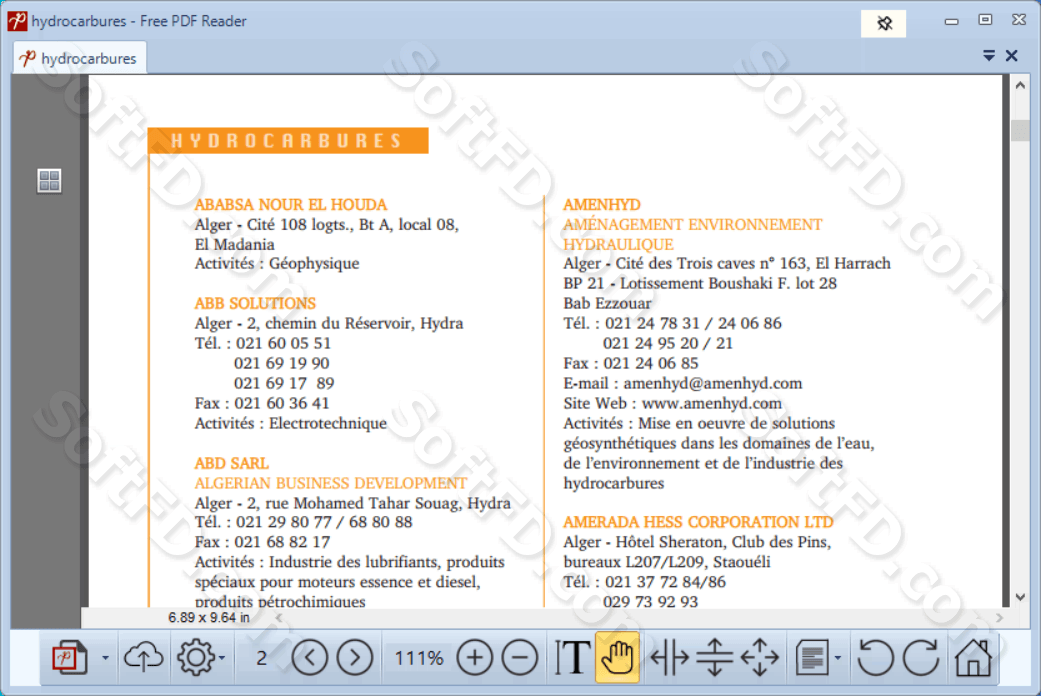
Task: Click the page size text 6.89 x 9.64 in
Action: click(x=209, y=618)
